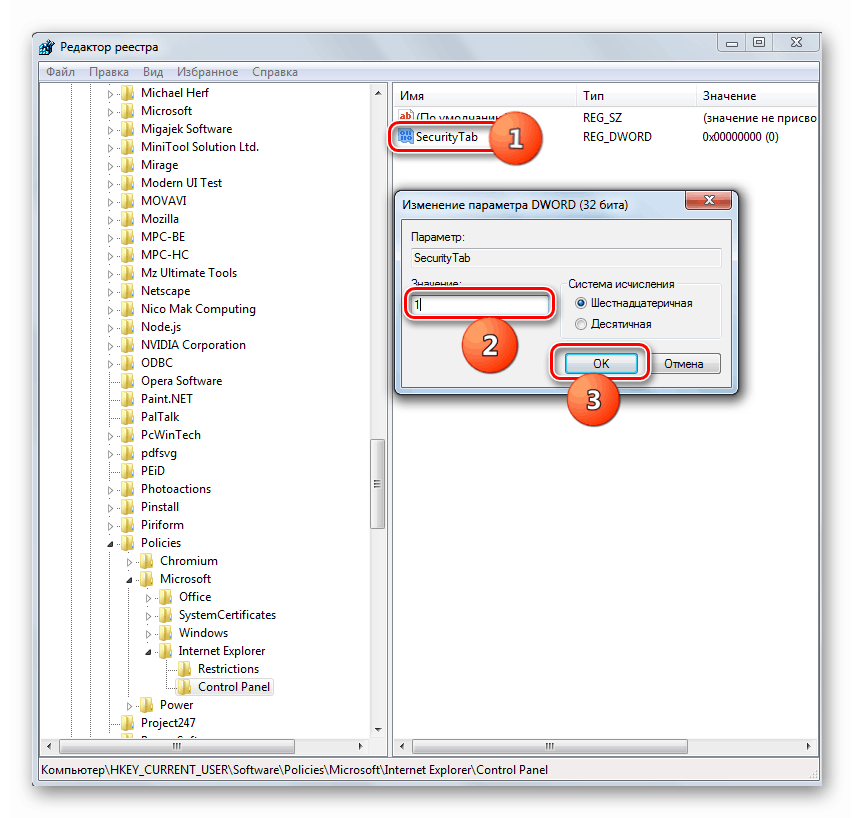Select the SystemCertificates folder icon
Screen dimensions: 854x818
pos(166,615)
